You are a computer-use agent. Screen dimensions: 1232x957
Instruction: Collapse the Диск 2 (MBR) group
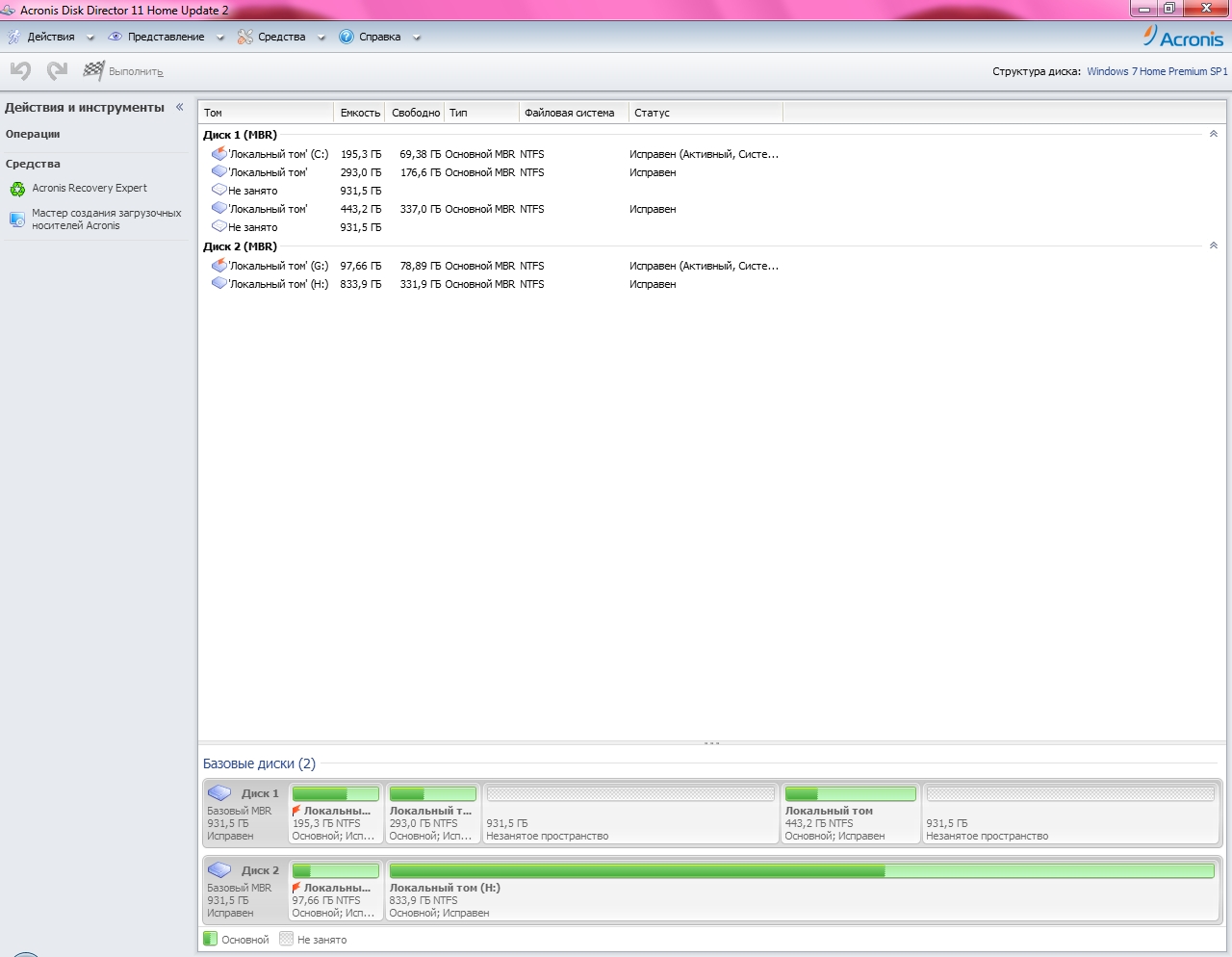[x=1213, y=246]
